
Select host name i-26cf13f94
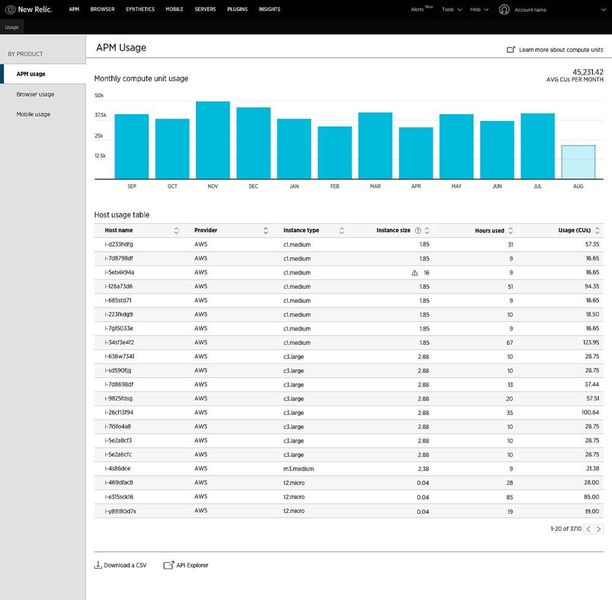tap(119, 413)
